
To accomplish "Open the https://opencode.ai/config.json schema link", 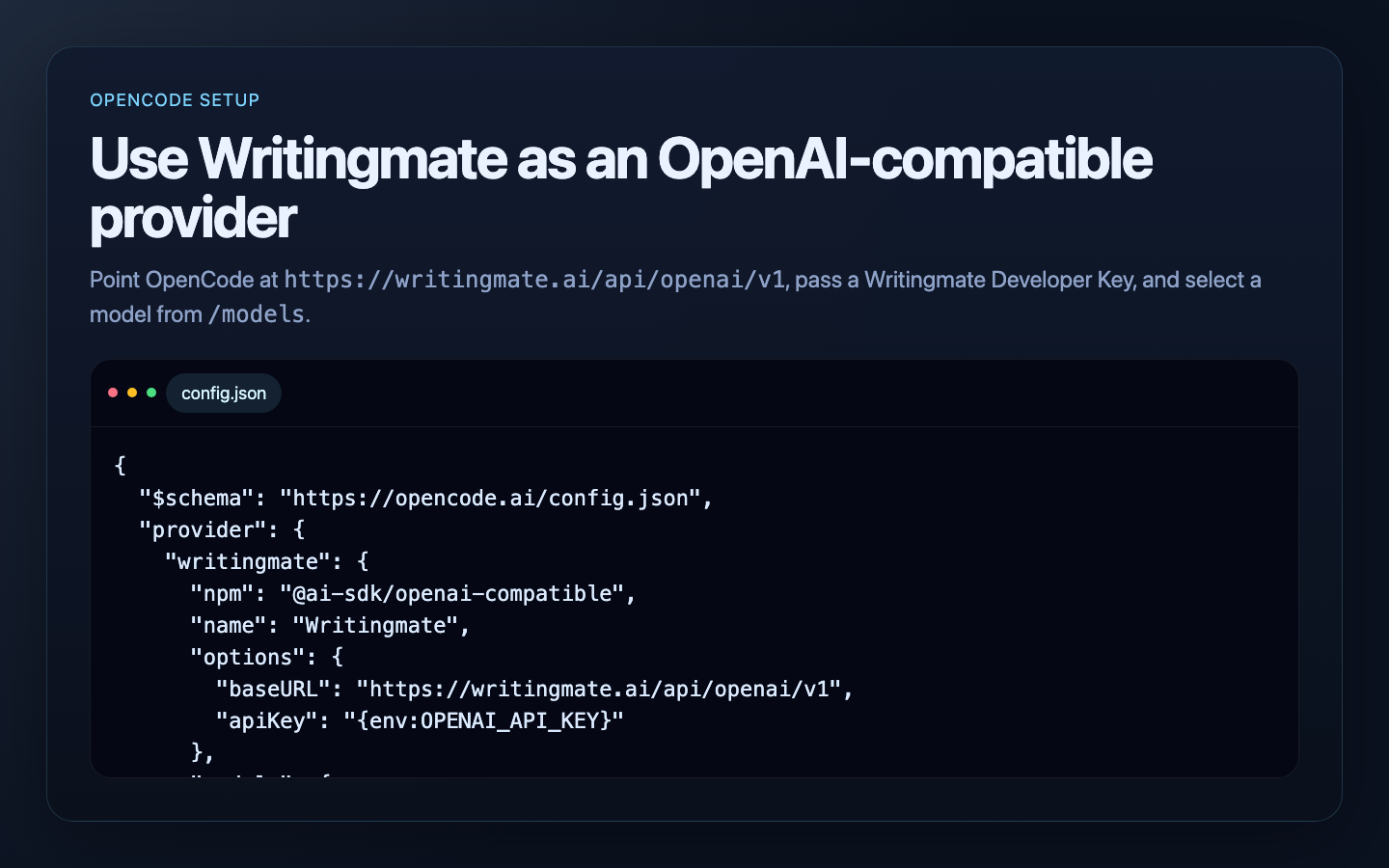I will tap(495, 498).
